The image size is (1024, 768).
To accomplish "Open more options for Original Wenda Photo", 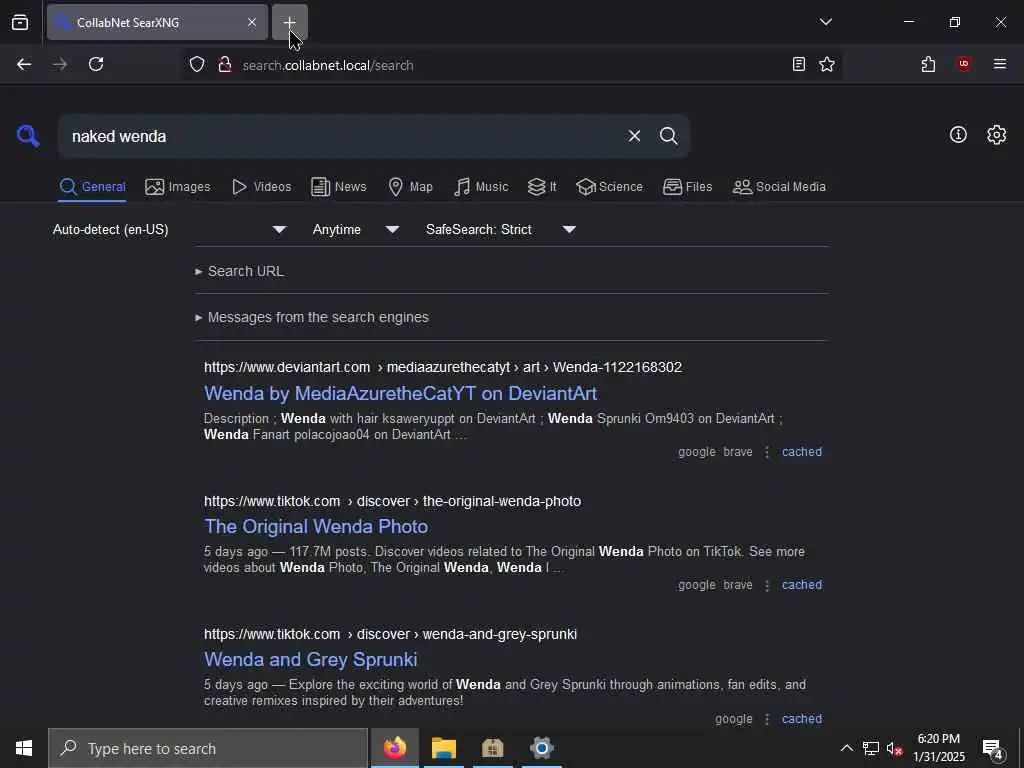I will pyautogui.click(x=767, y=585).
